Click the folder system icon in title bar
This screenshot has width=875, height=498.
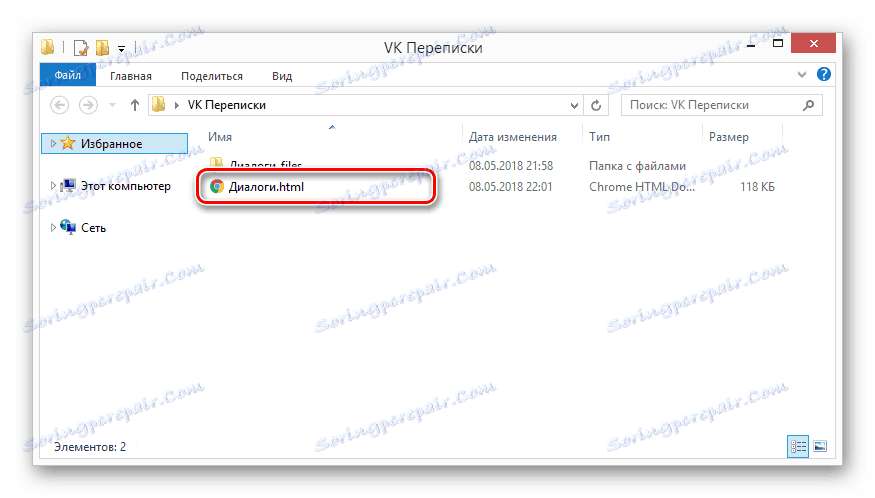[48, 47]
